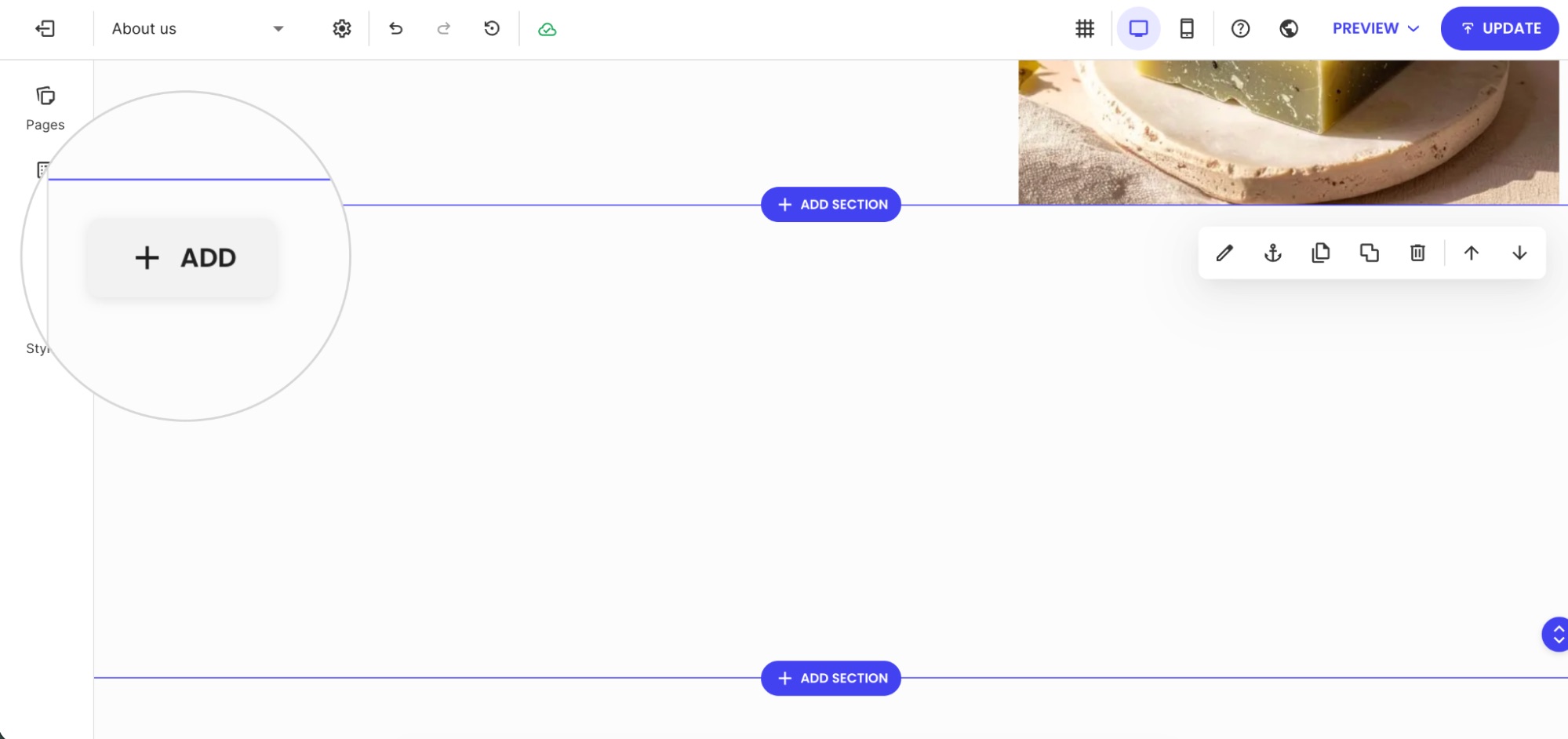Open version history clock icon
This screenshot has width=1568, height=739.
point(492,29)
